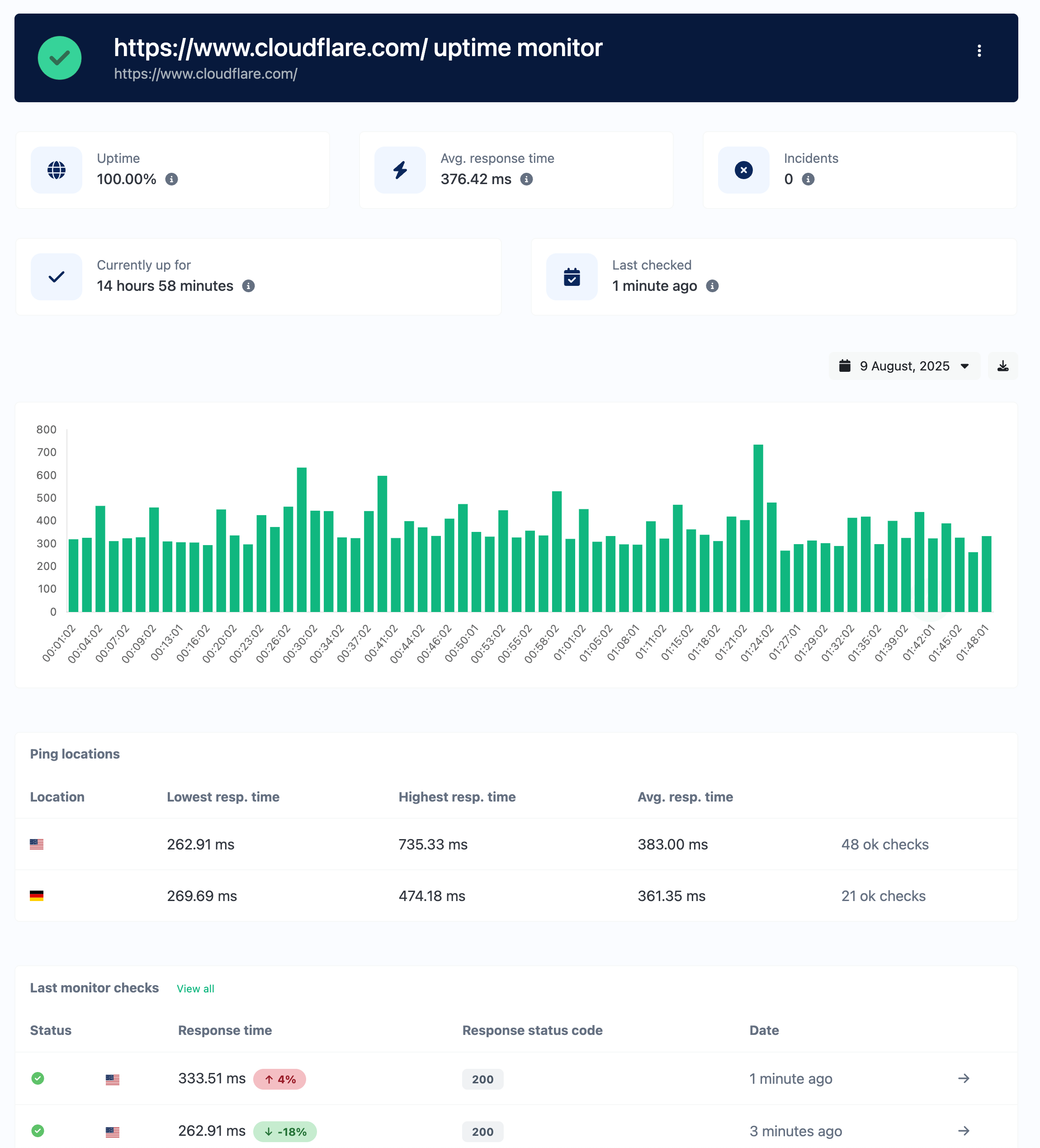The height and width of the screenshot is (1148, 1040).
Task: Click the Response status code column header
Action: click(x=532, y=1030)
